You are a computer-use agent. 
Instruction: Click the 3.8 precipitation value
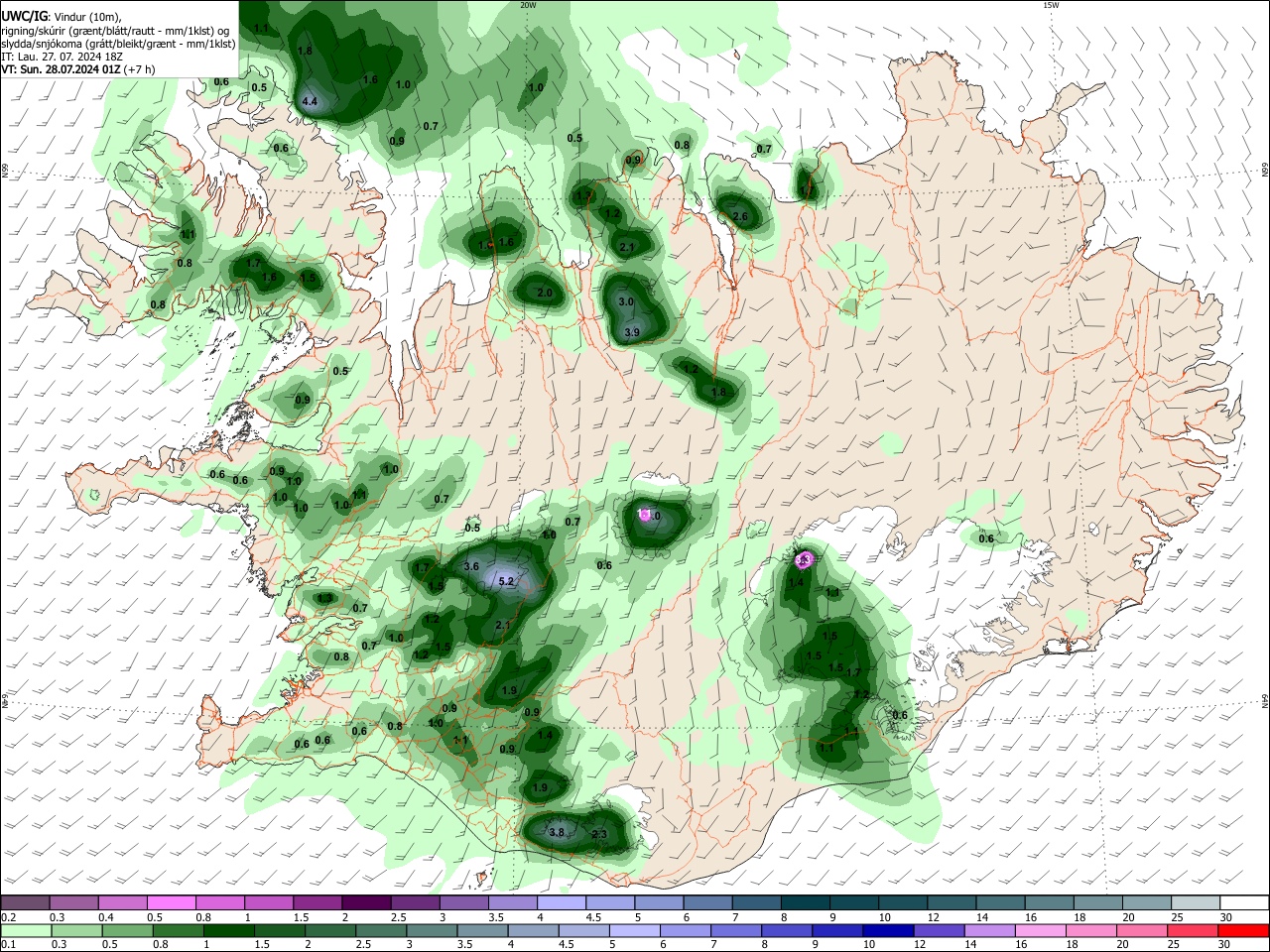(557, 832)
